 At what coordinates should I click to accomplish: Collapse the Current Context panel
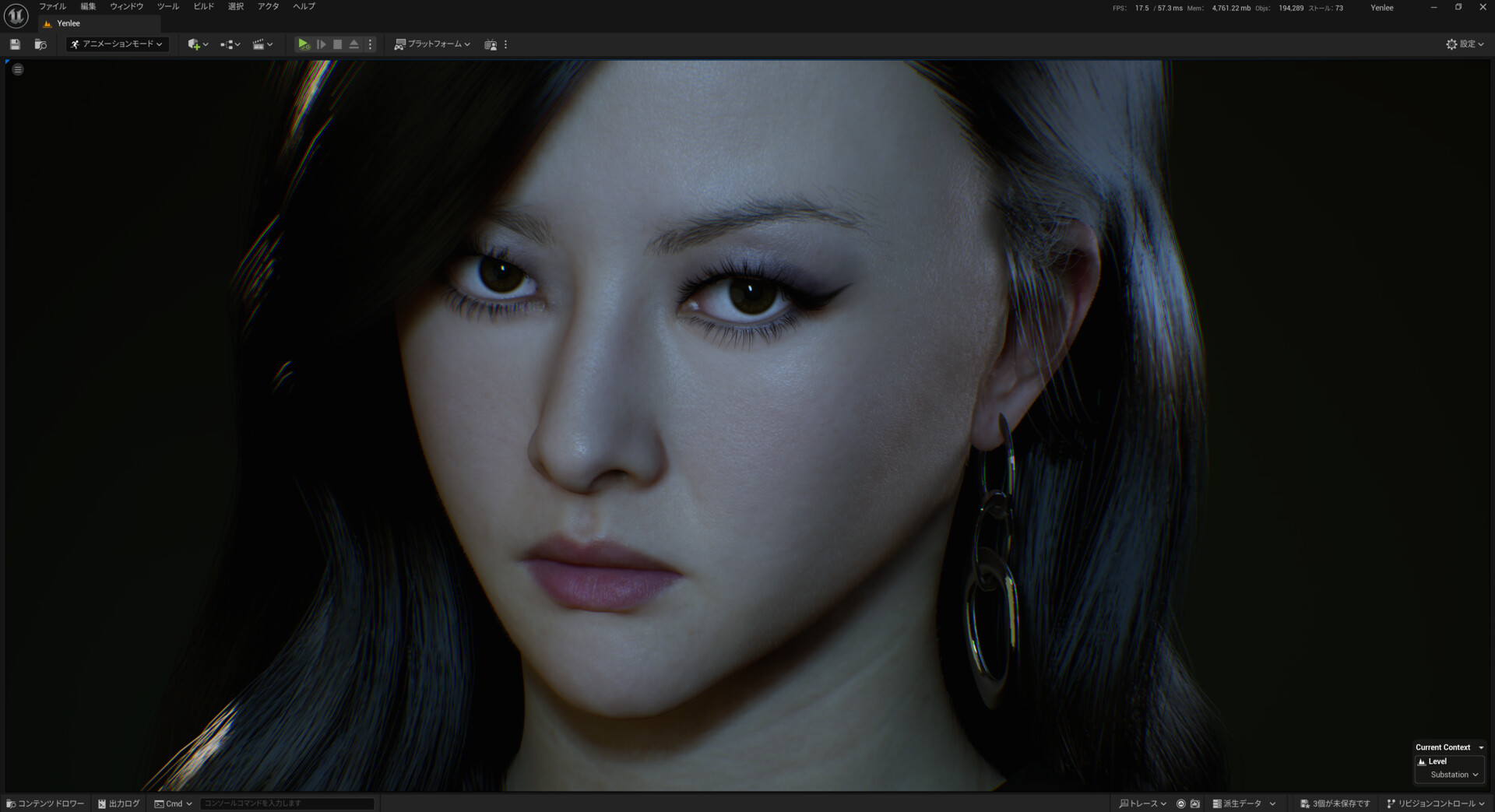point(1480,747)
